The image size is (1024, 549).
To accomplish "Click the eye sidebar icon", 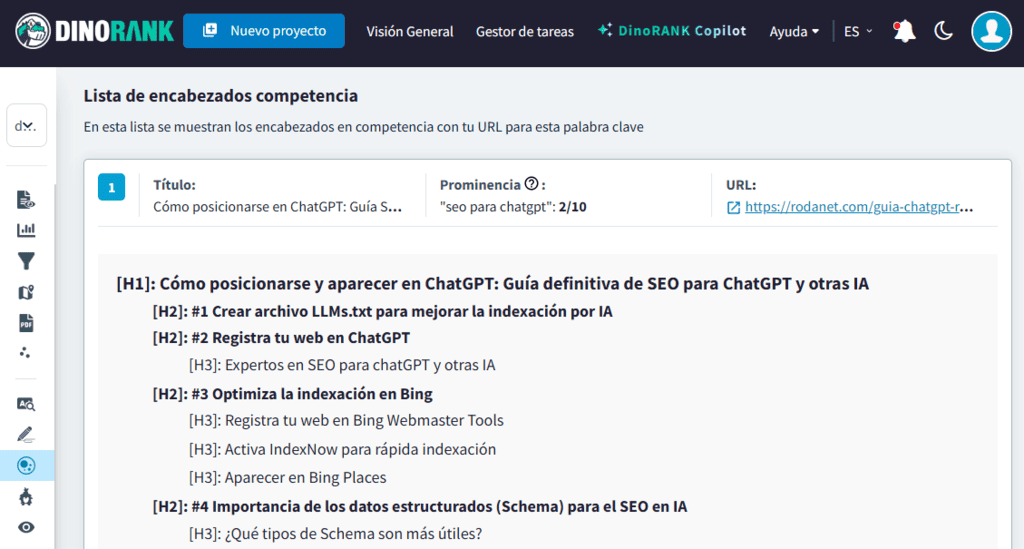I will click(x=26, y=527).
